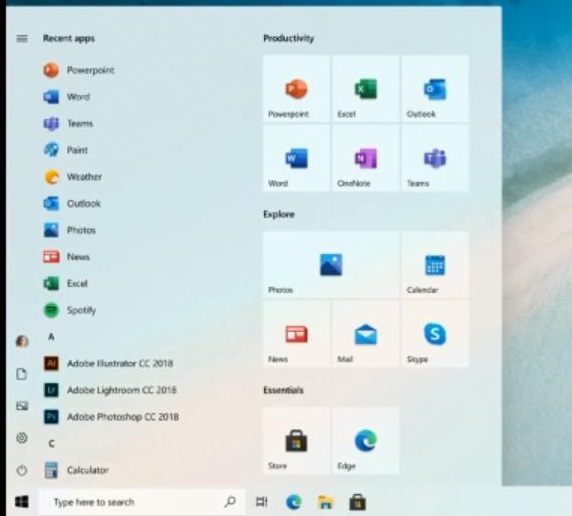This screenshot has height=516, width=572.
Task: Launch Photos from the Recent apps list
Action: pyautogui.click(x=69, y=230)
